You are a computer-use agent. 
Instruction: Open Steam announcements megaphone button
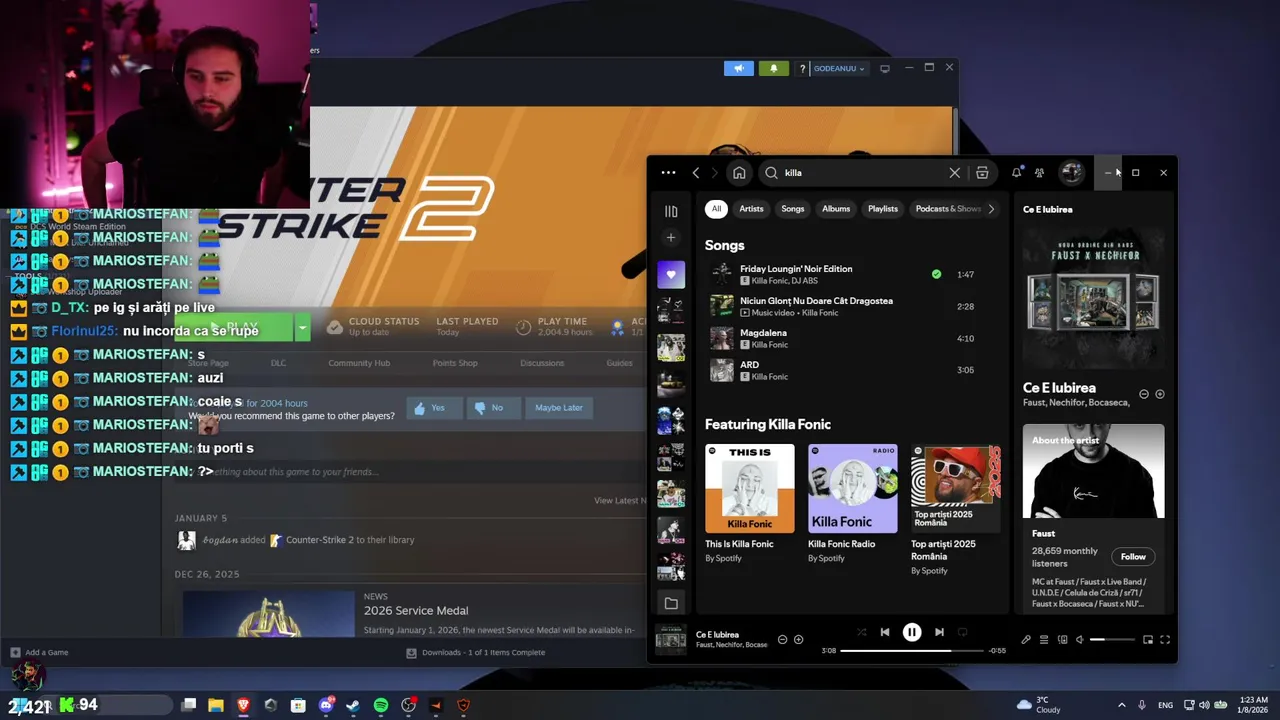coord(739,69)
